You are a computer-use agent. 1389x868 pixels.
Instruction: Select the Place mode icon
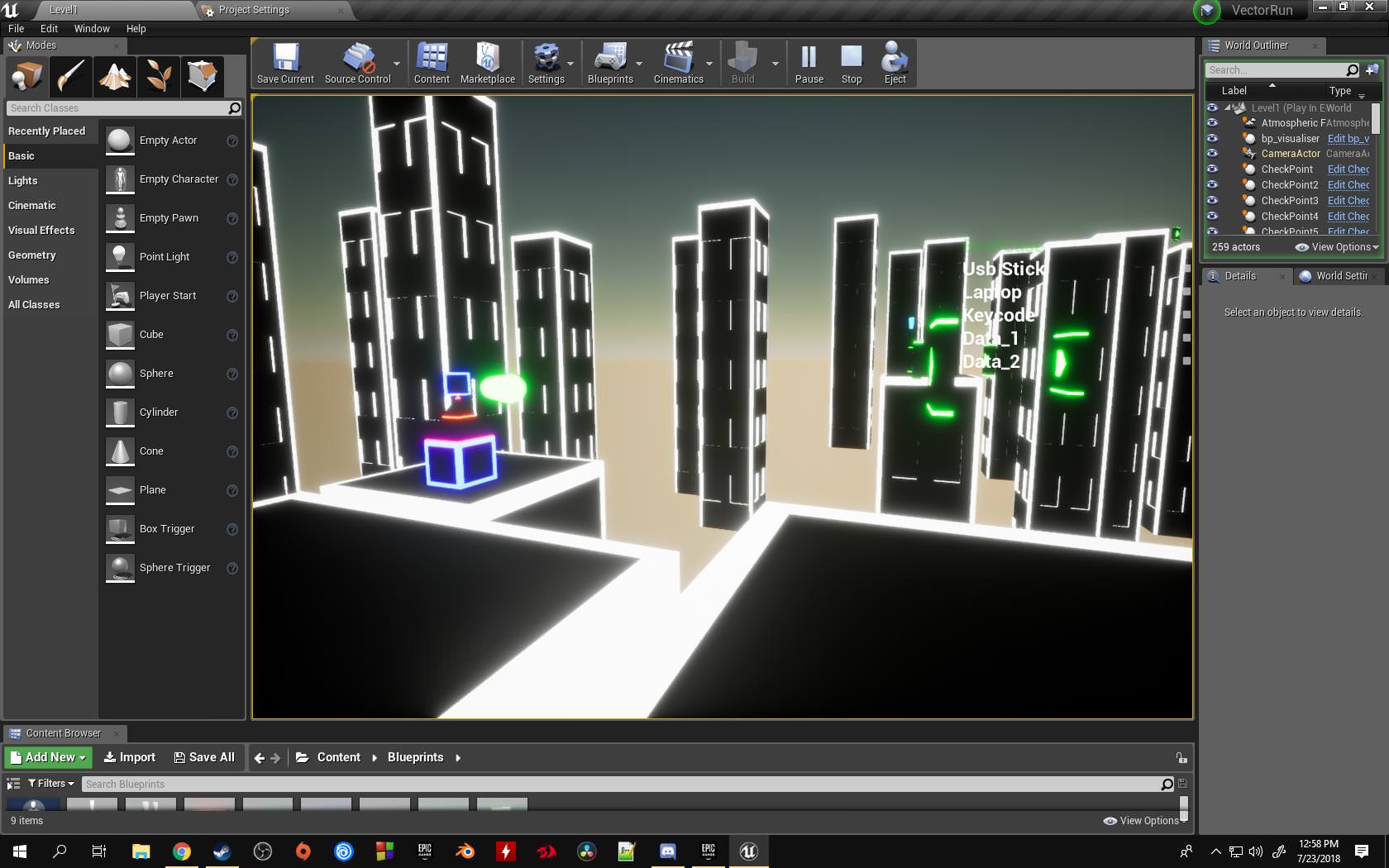pyautogui.click(x=27, y=76)
